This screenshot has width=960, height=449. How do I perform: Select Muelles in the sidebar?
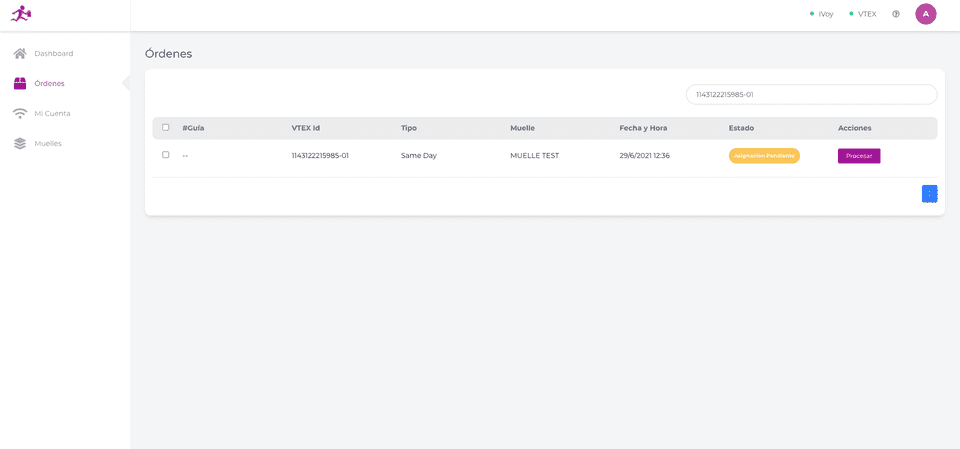48,143
